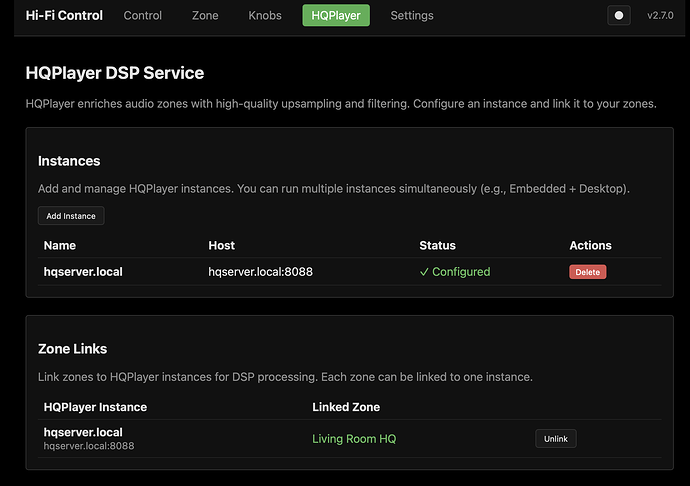Click the v2.7.0 version label

(661, 16)
